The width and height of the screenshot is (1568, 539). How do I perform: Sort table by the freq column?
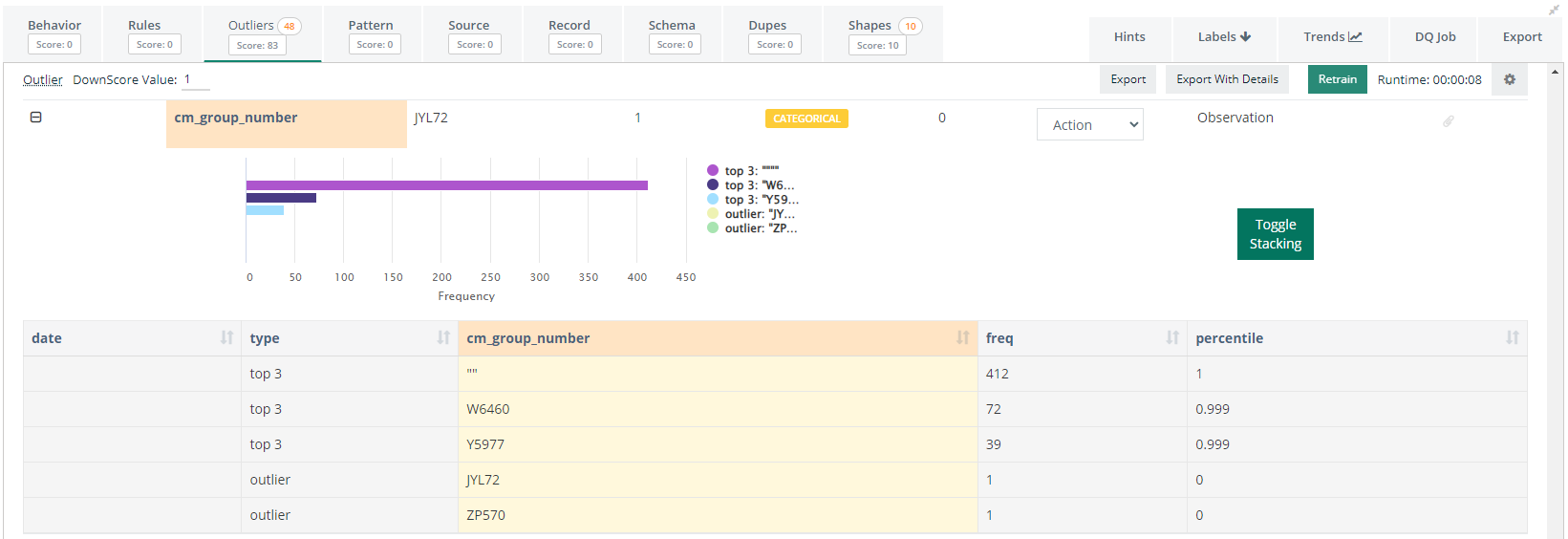point(1171,337)
